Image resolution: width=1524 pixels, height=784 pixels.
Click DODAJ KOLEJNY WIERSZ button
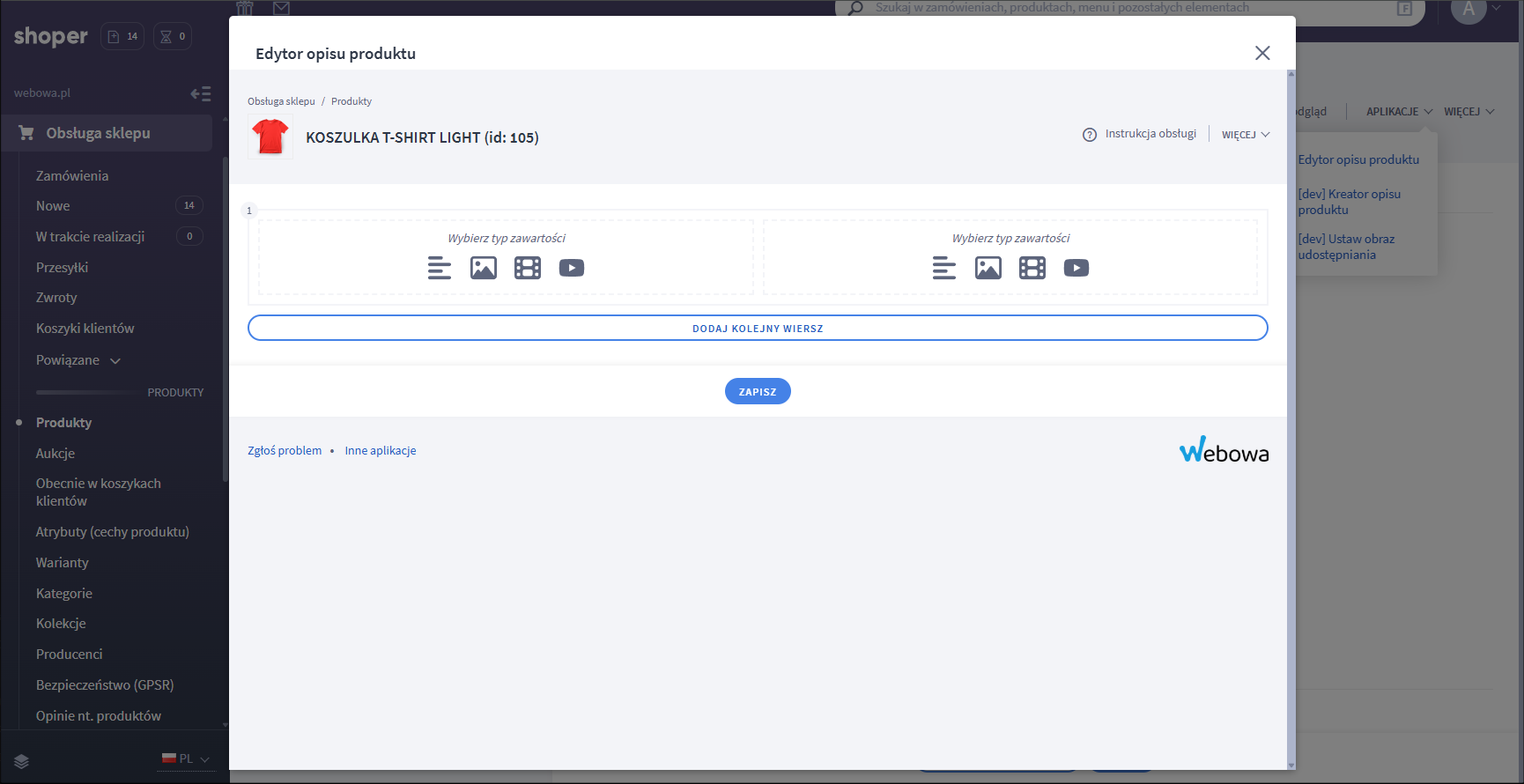coord(758,329)
